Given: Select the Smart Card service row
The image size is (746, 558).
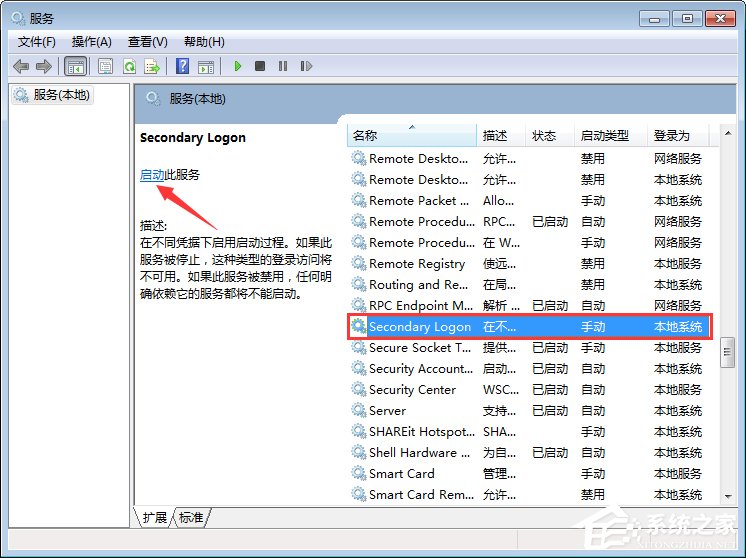Looking at the screenshot, I should 530,473.
